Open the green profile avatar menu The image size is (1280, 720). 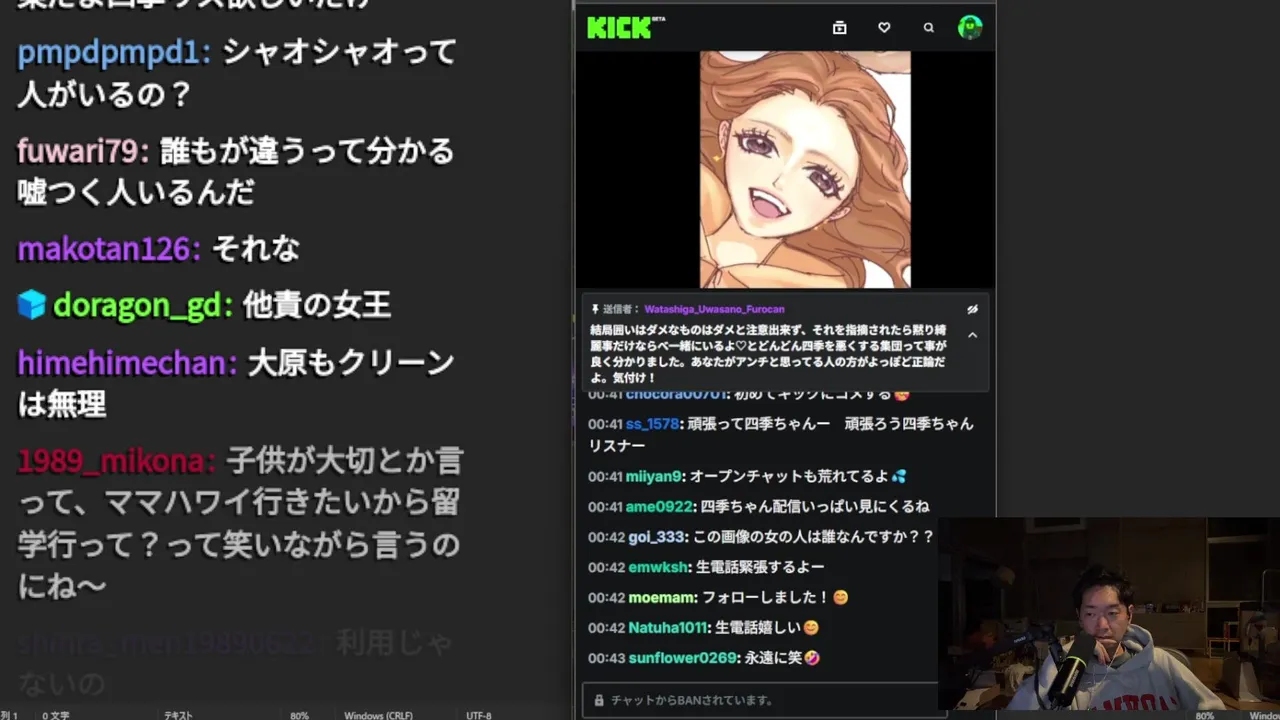click(970, 28)
